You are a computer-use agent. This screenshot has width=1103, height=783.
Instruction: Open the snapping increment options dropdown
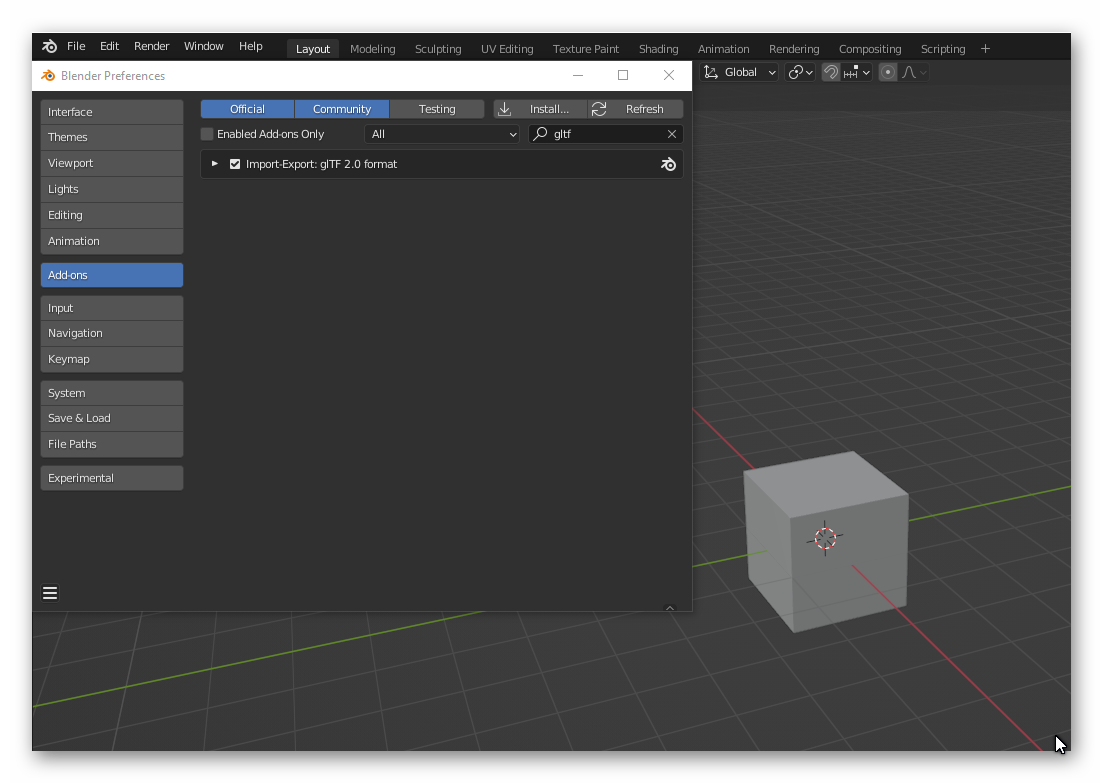pos(857,72)
